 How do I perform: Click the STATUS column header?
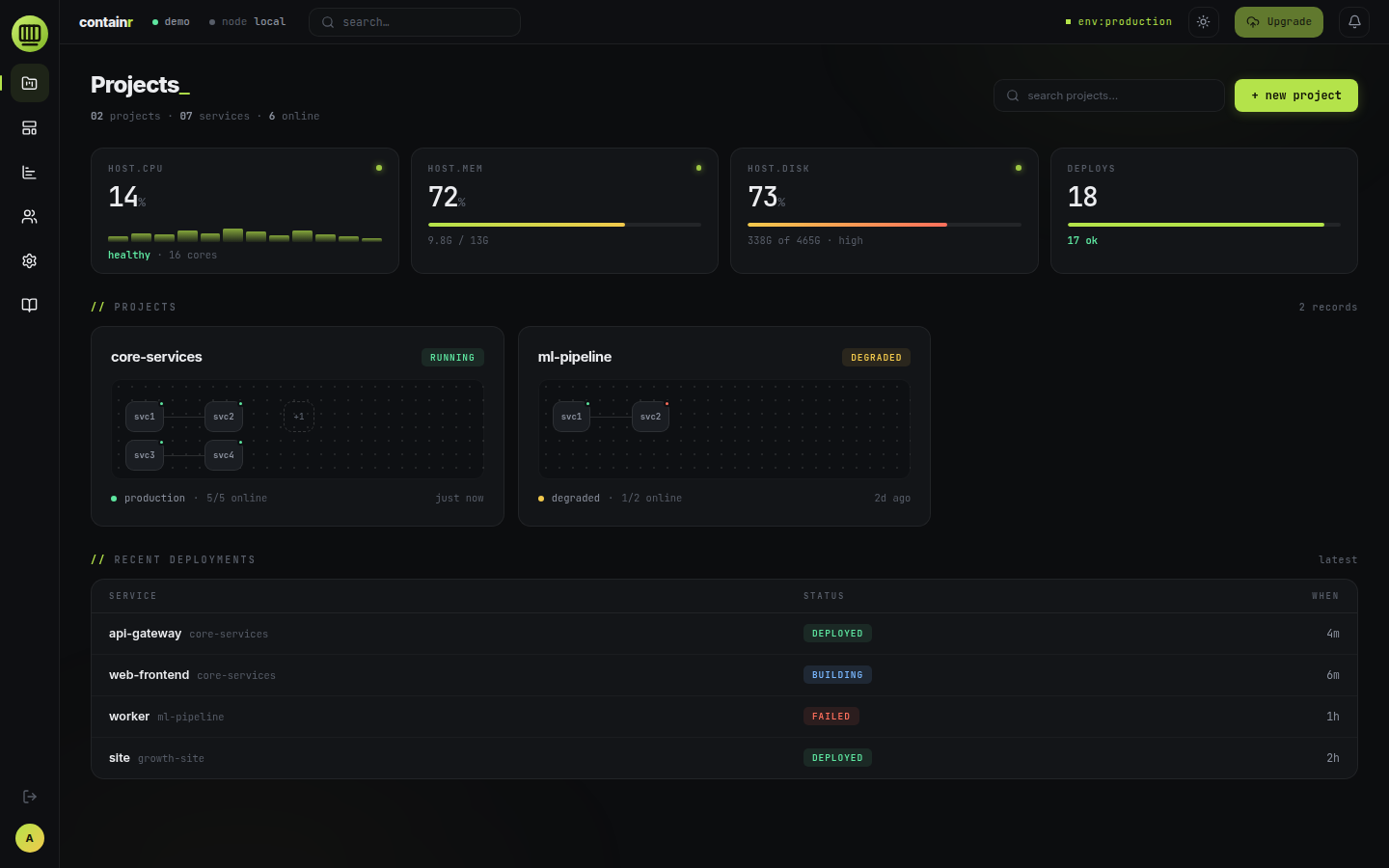coord(824,596)
